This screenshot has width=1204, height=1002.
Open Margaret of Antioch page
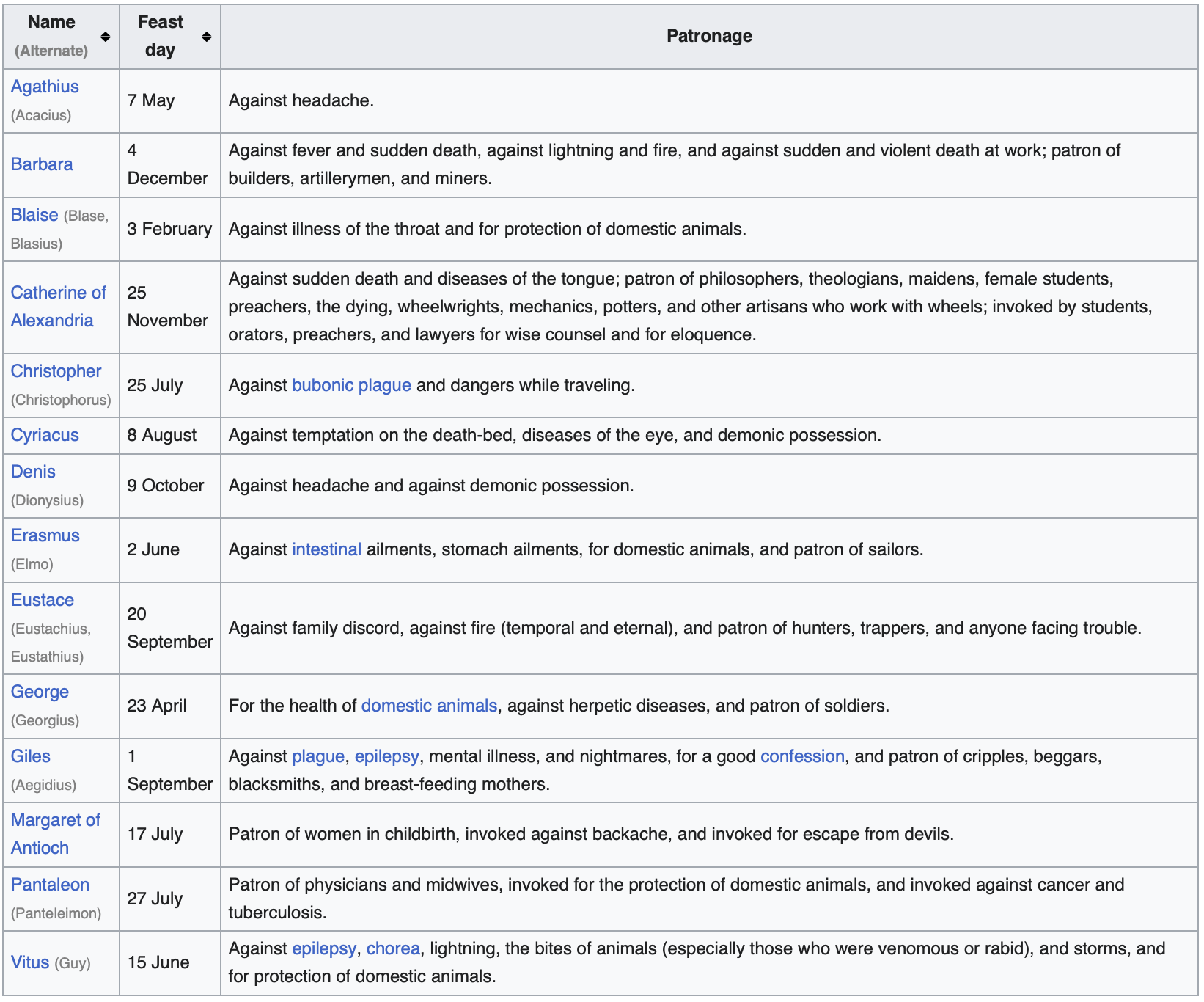point(55,834)
